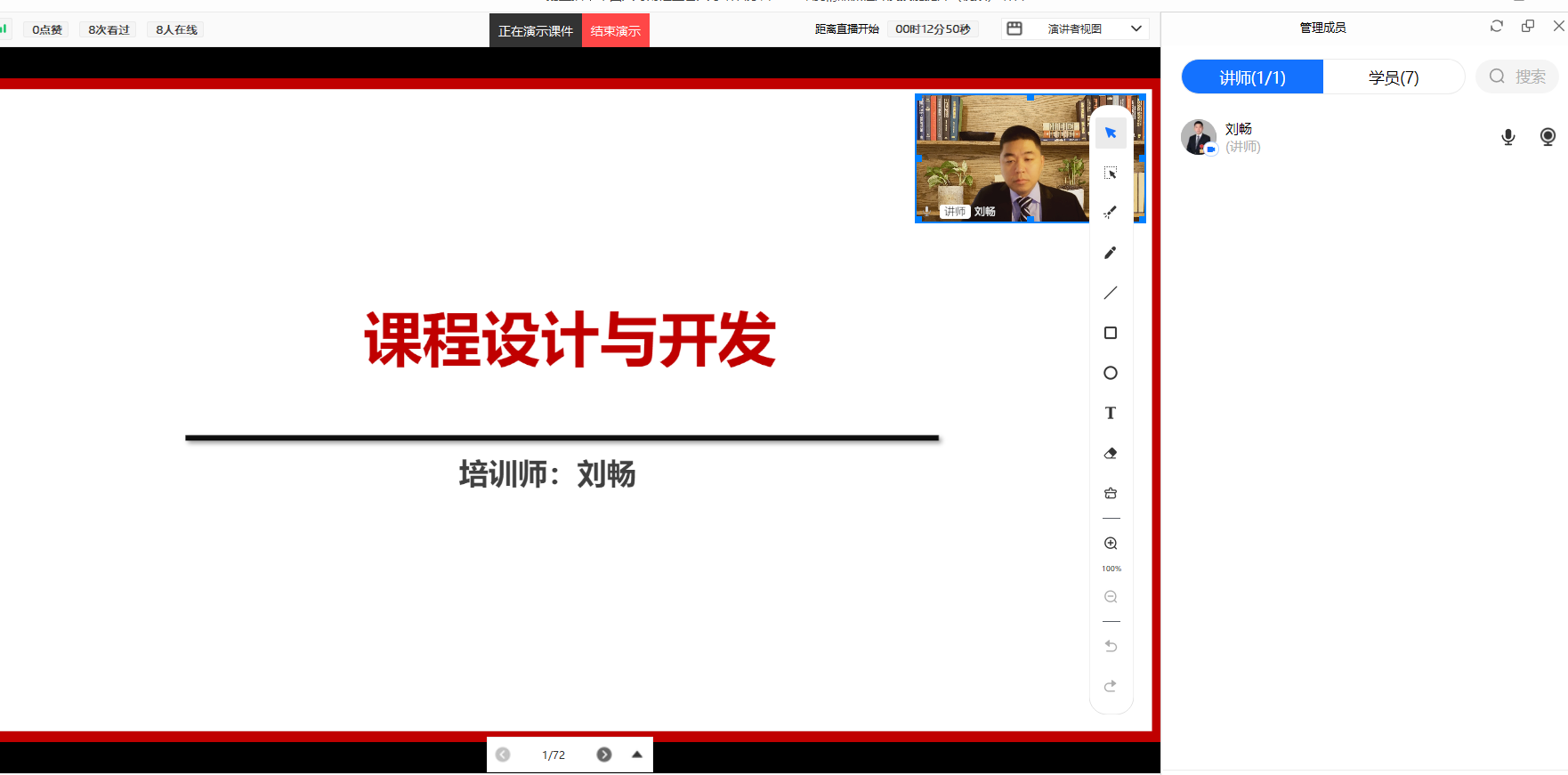Activate the laser pointer tool
This screenshot has width=1568, height=775.
[1111, 213]
